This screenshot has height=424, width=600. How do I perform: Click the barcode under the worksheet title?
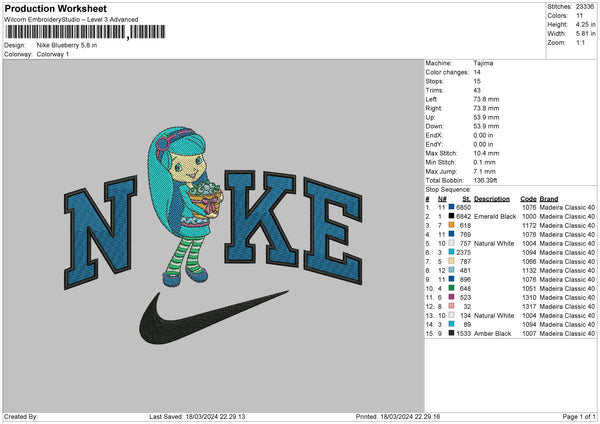click(85, 32)
